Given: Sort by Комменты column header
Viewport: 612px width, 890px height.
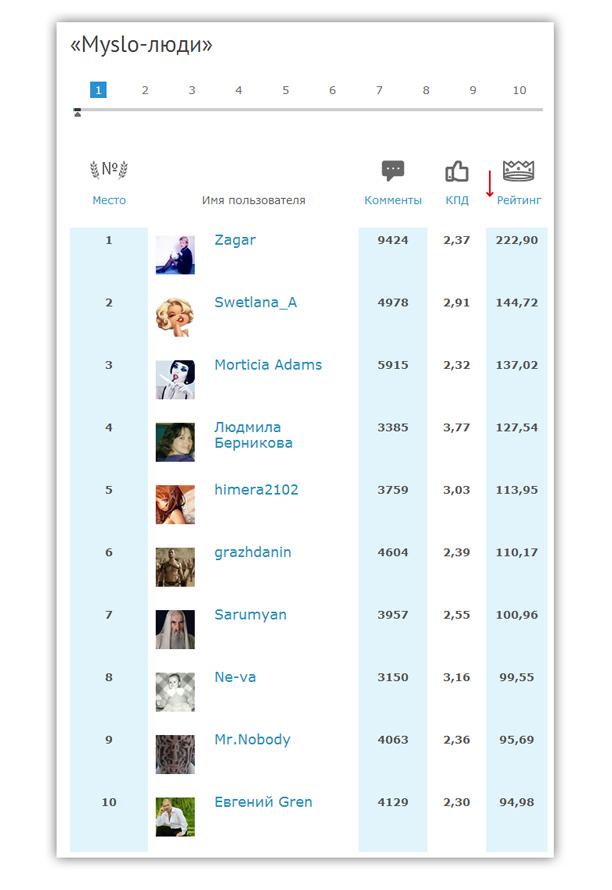Looking at the screenshot, I should [x=393, y=200].
